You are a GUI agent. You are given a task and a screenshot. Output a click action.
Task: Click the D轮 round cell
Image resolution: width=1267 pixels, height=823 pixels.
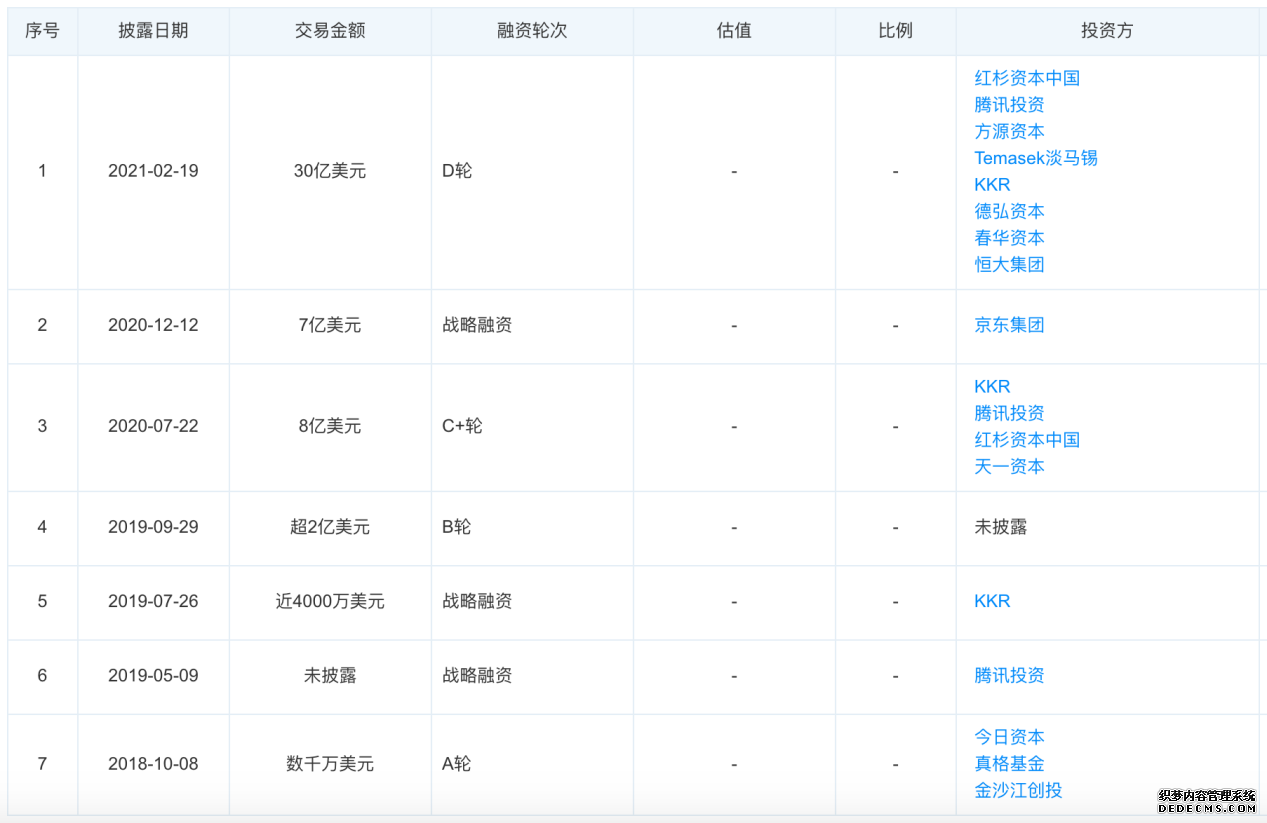pyautogui.click(x=457, y=171)
